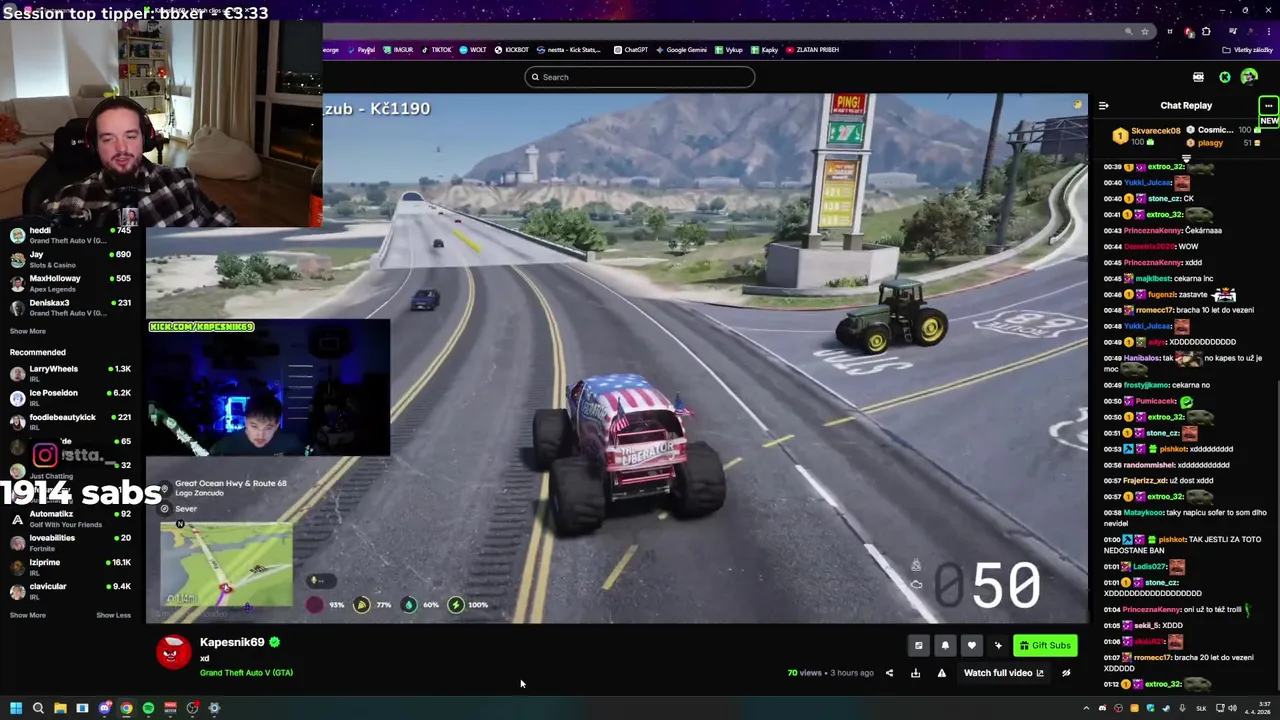Expand chat leaderboard small chevron
1280x720 pixels.
coord(1186,159)
